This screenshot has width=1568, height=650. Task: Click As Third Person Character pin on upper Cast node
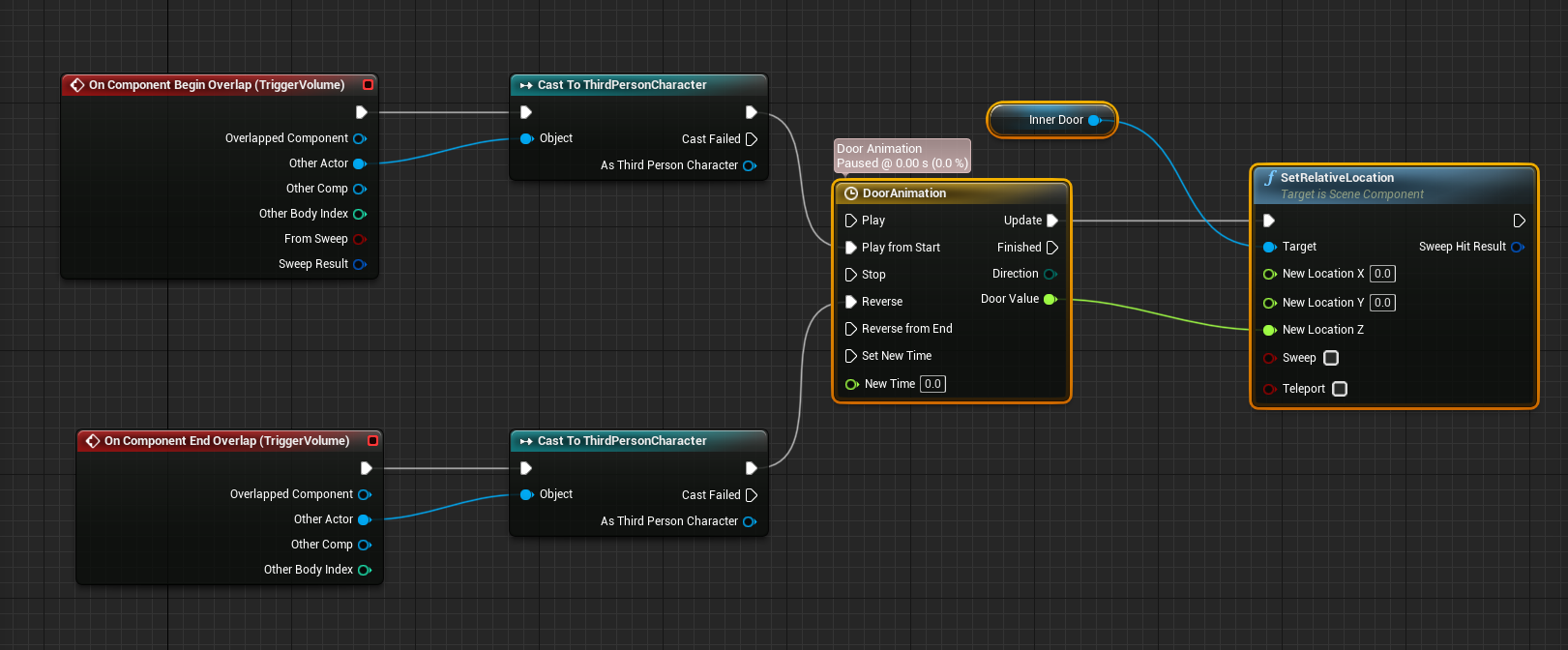tap(750, 165)
